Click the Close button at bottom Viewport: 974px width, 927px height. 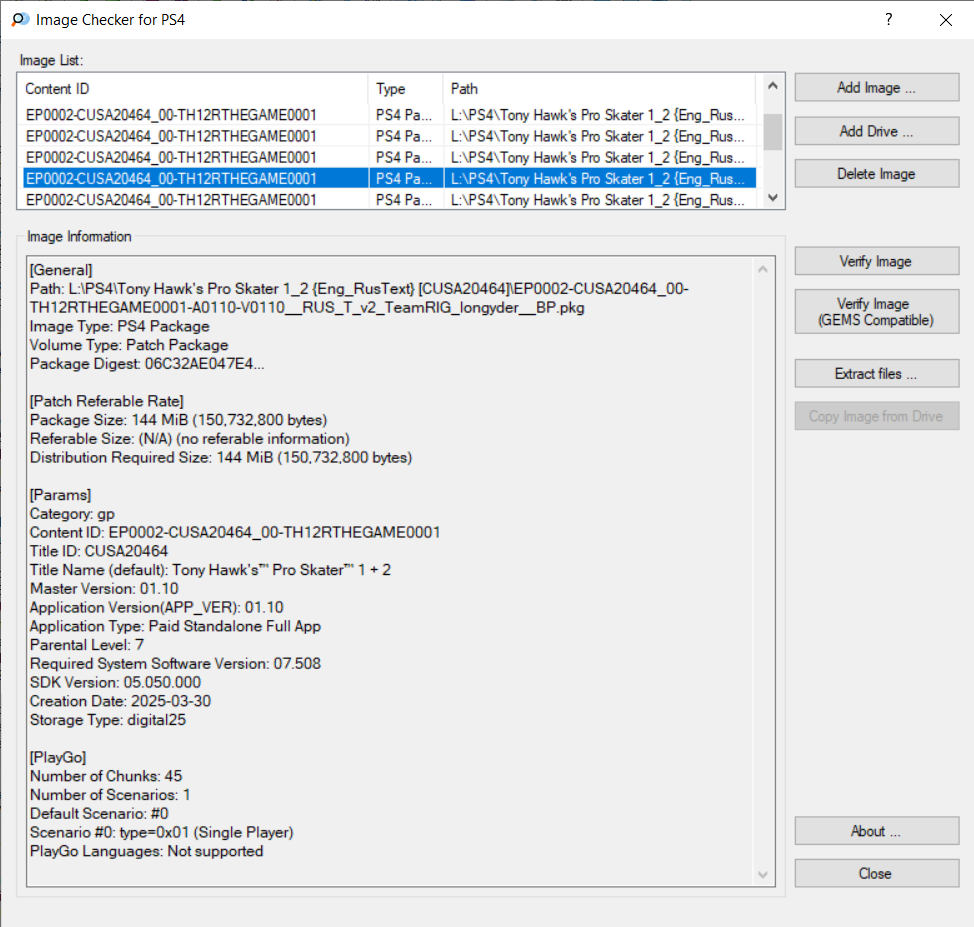click(876, 873)
